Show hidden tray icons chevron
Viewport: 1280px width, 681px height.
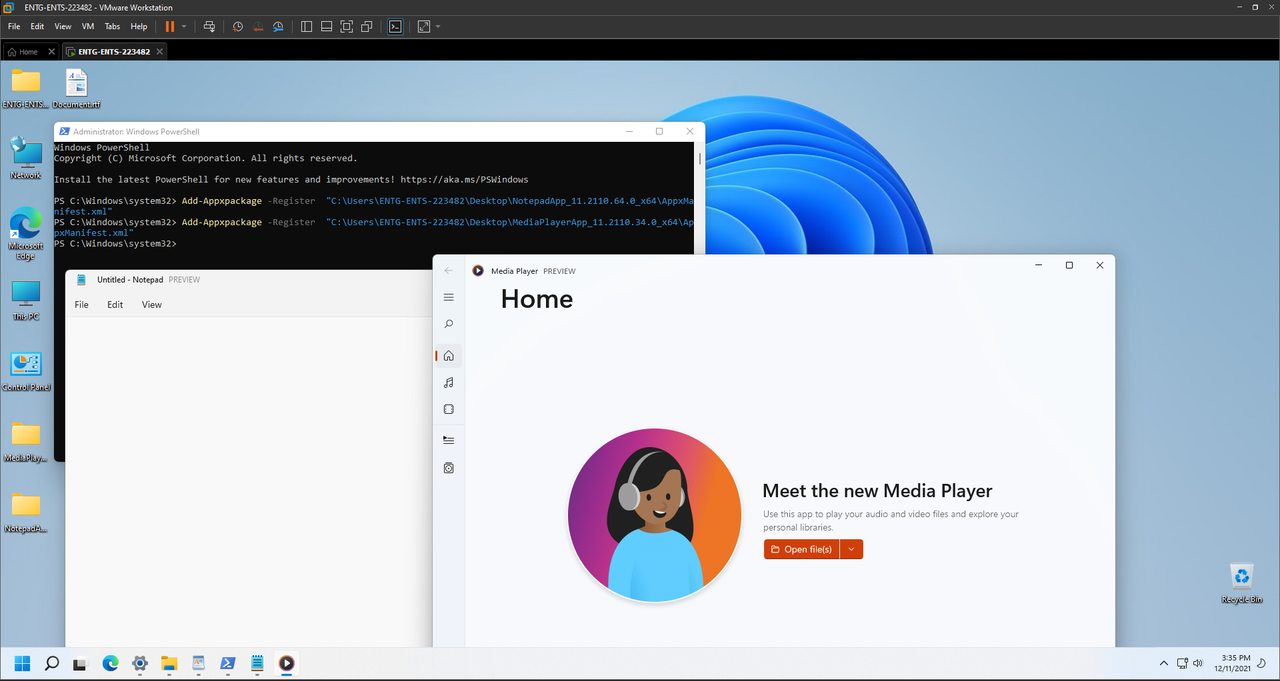pos(1163,663)
